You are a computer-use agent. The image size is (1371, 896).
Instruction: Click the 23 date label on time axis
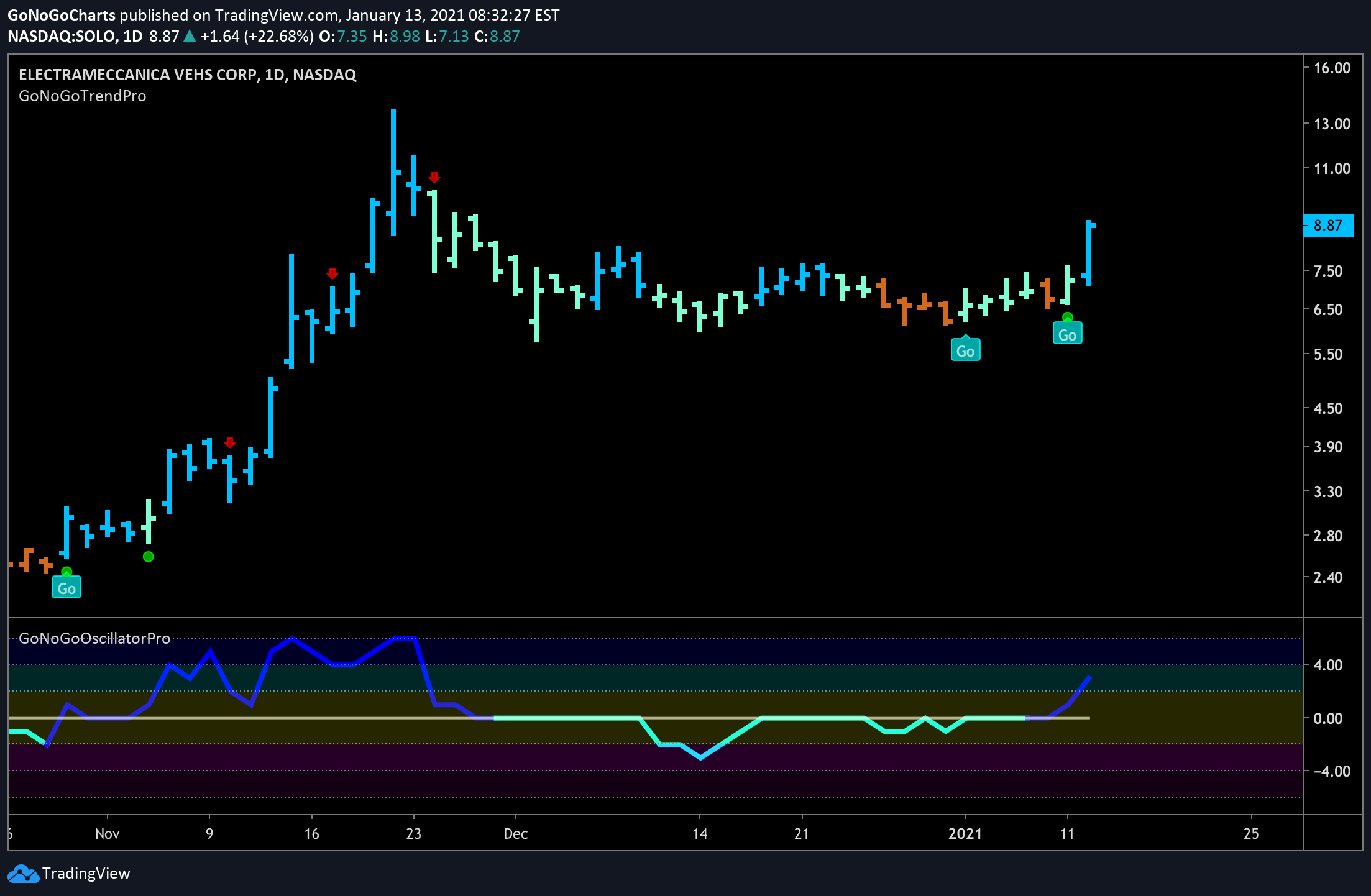click(x=413, y=834)
